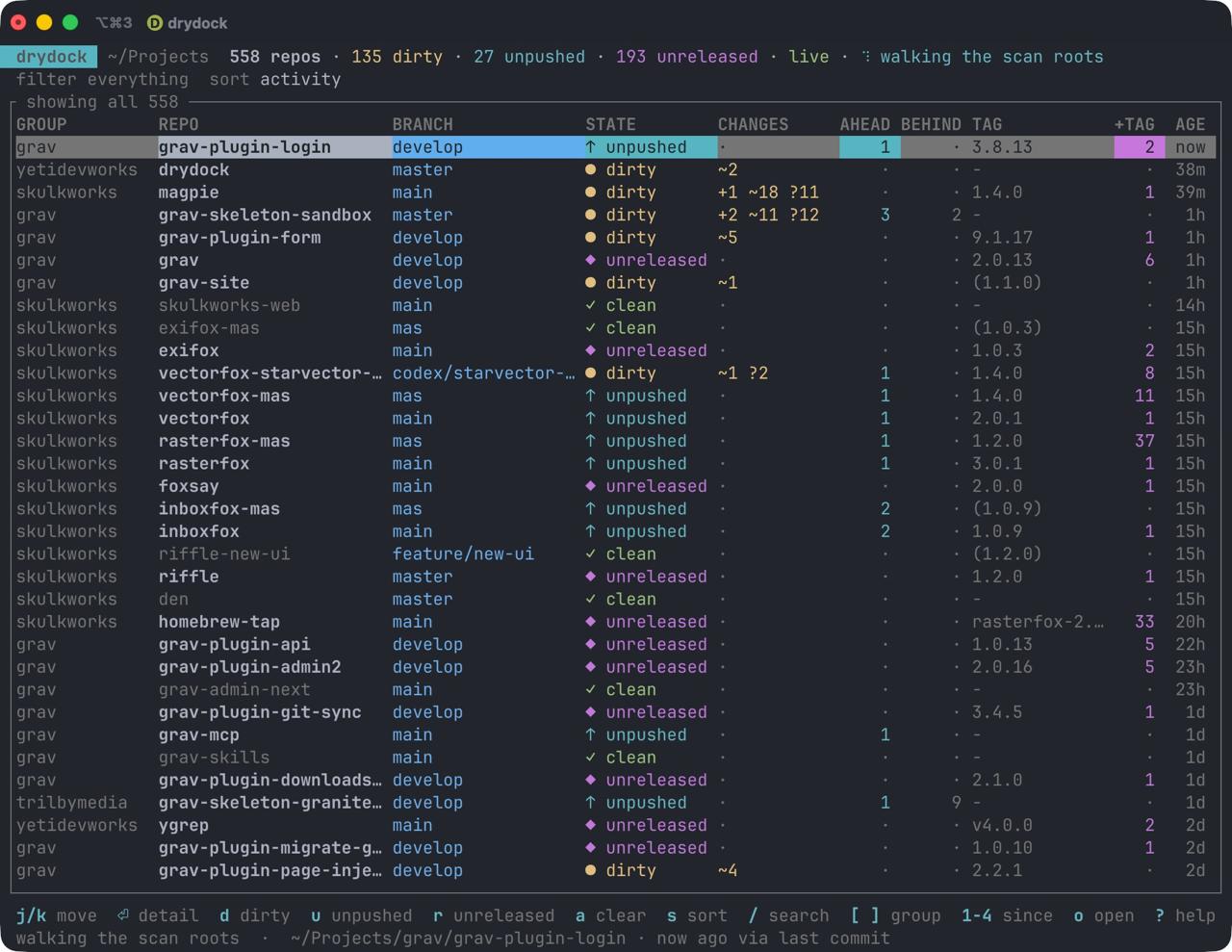Click the unpushed arrow icon on grav-plugin-login row
The width and height of the screenshot is (1232, 952).
pos(591,147)
